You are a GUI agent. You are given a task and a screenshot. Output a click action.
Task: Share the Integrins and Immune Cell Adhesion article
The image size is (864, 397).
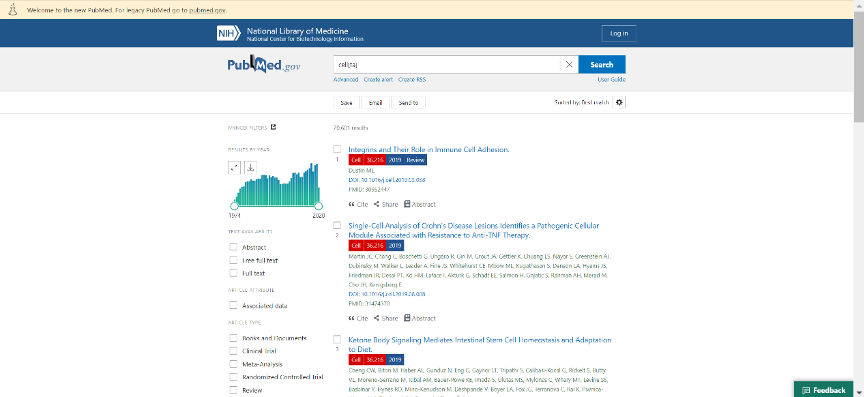[386, 204]
